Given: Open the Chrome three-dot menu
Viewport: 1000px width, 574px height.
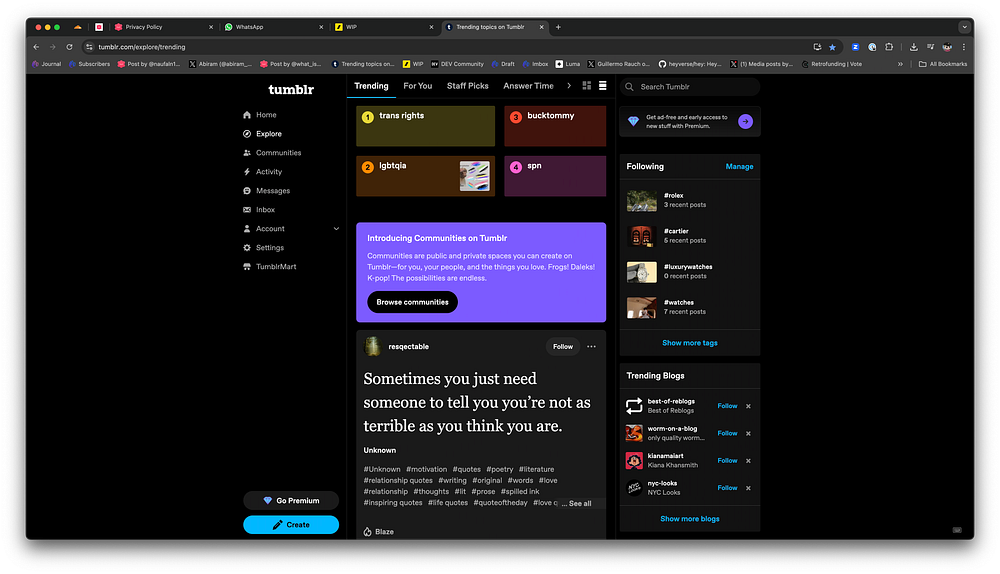Looking at the screenshot, I should tap(964, 47).
